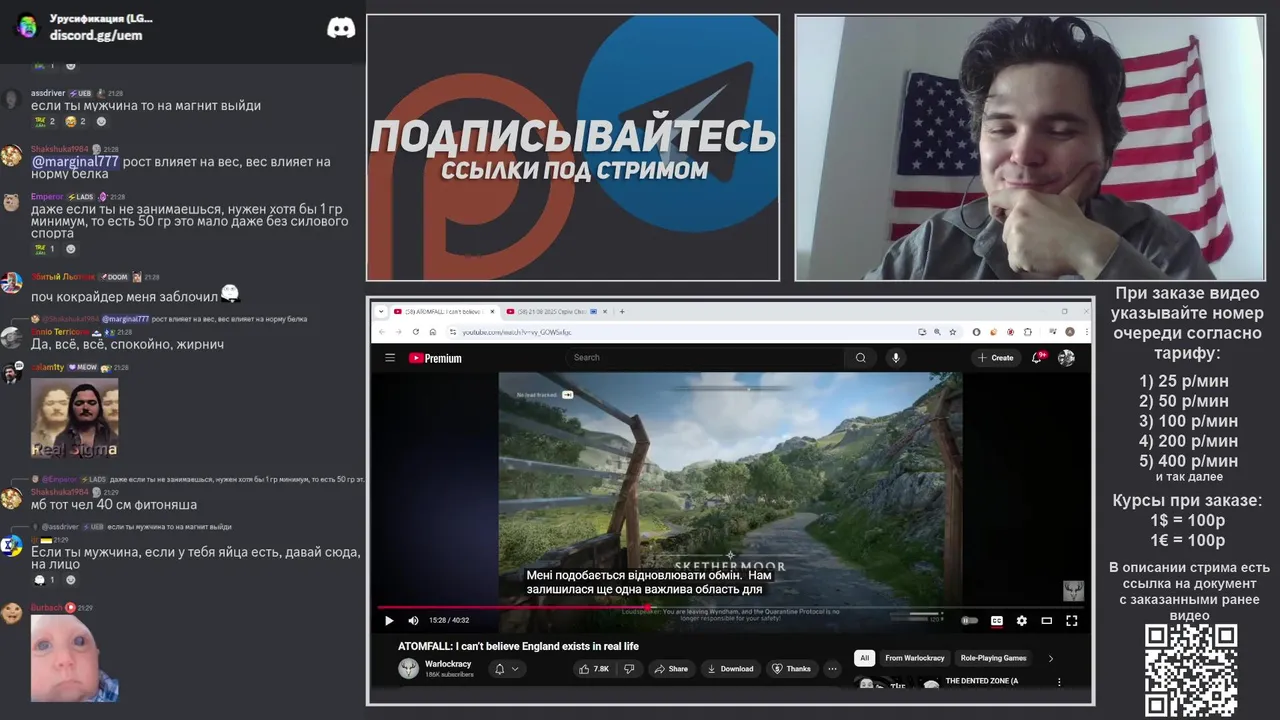Image resolution: width=1280 pixels, height=720 pixels.
Task: Toggle closed captions CC button
Action: (996, 621)
